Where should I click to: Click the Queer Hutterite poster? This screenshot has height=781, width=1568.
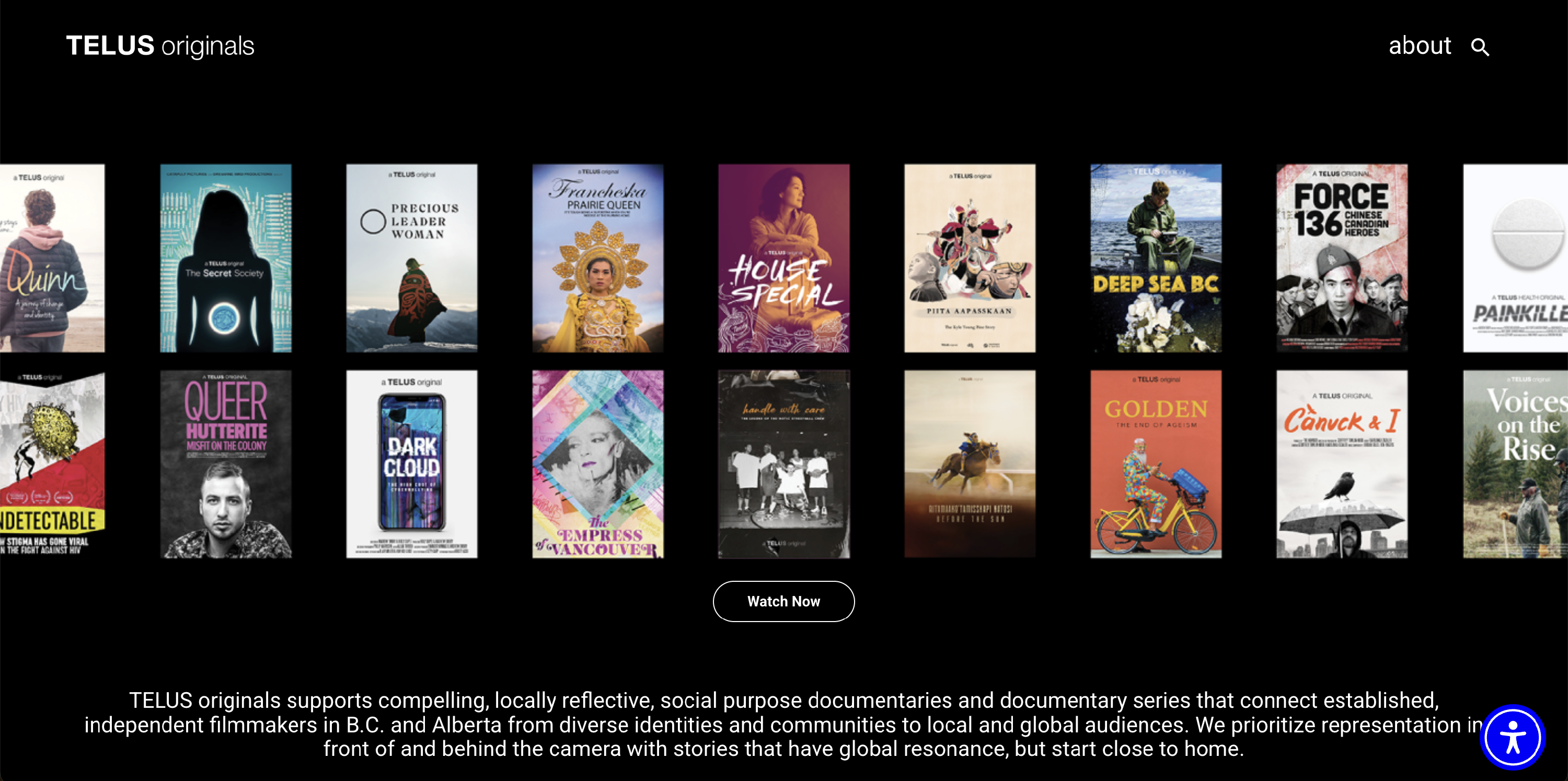coord(225,464)
